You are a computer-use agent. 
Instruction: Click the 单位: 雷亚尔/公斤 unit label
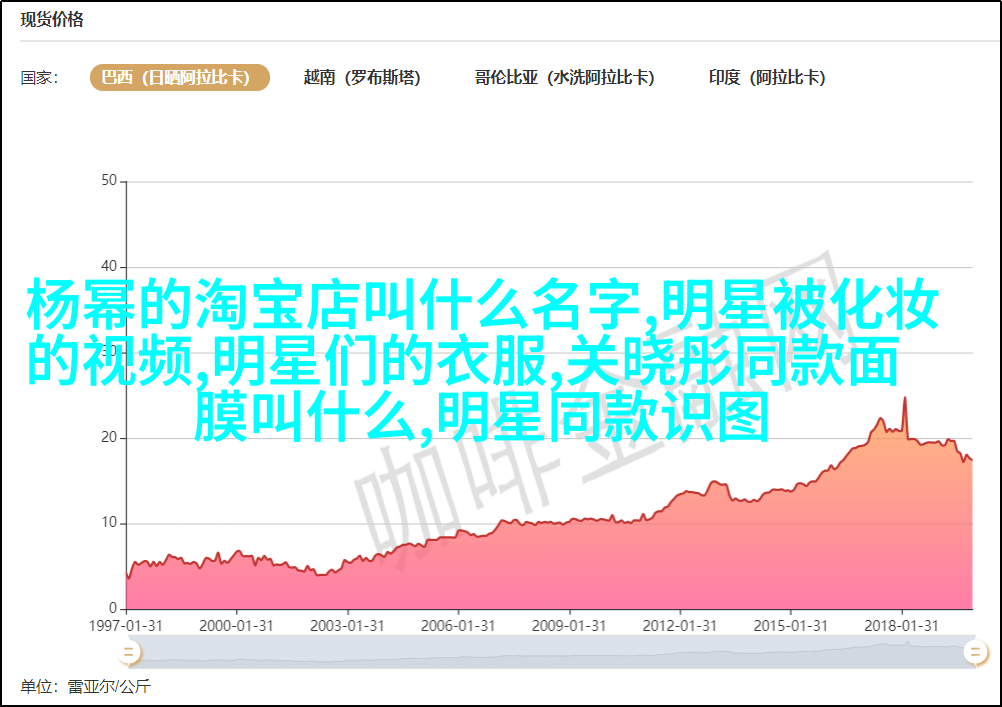85,687
